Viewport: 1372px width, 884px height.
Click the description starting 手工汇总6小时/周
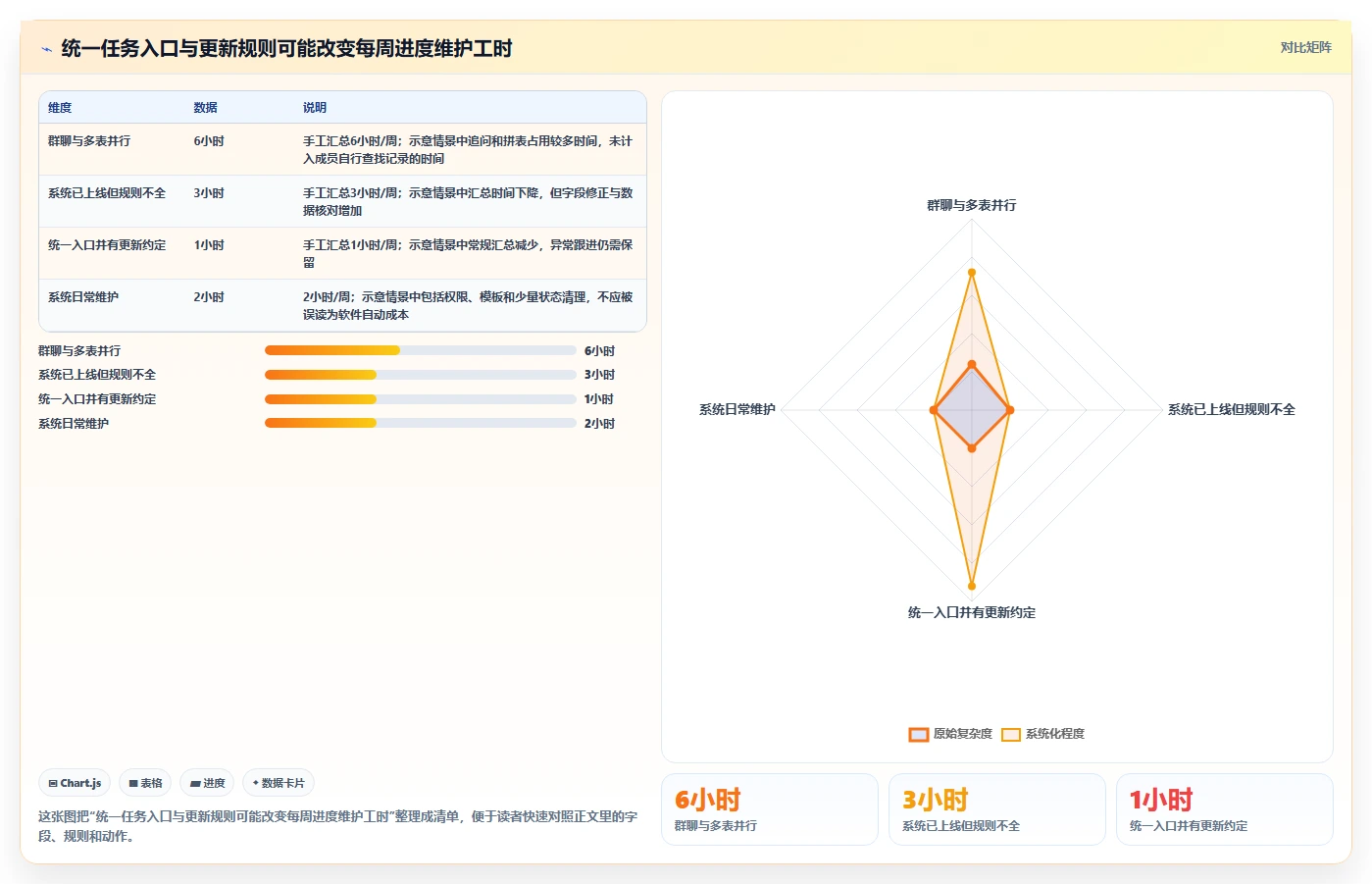point(468,150)
